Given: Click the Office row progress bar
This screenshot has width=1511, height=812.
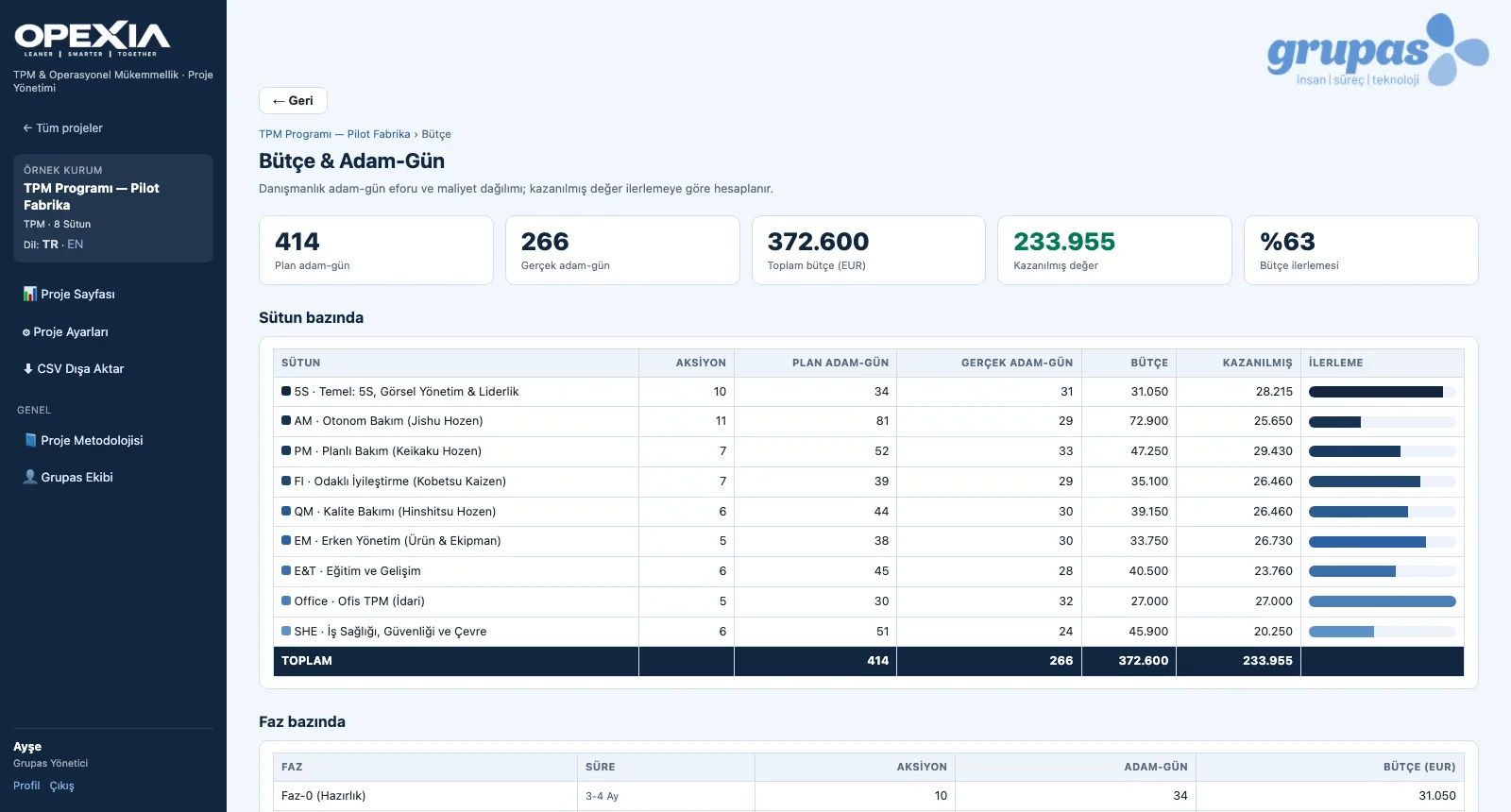Looking at the screenshot, I should pyautogui.click(x=1382, y=601).
